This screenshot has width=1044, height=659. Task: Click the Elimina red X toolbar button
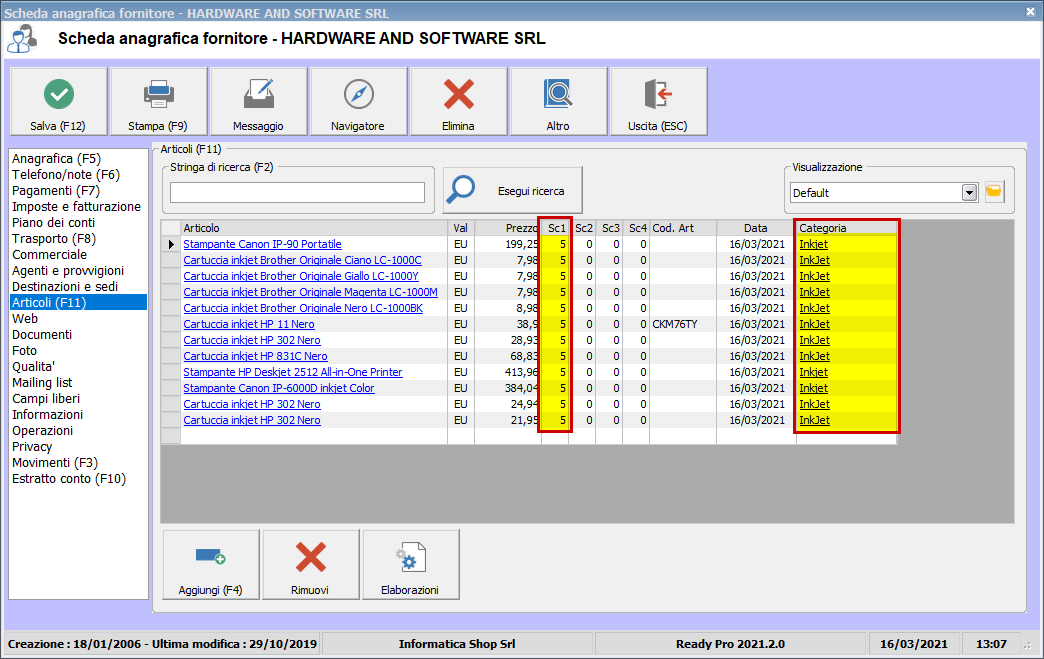click(459, 102)
